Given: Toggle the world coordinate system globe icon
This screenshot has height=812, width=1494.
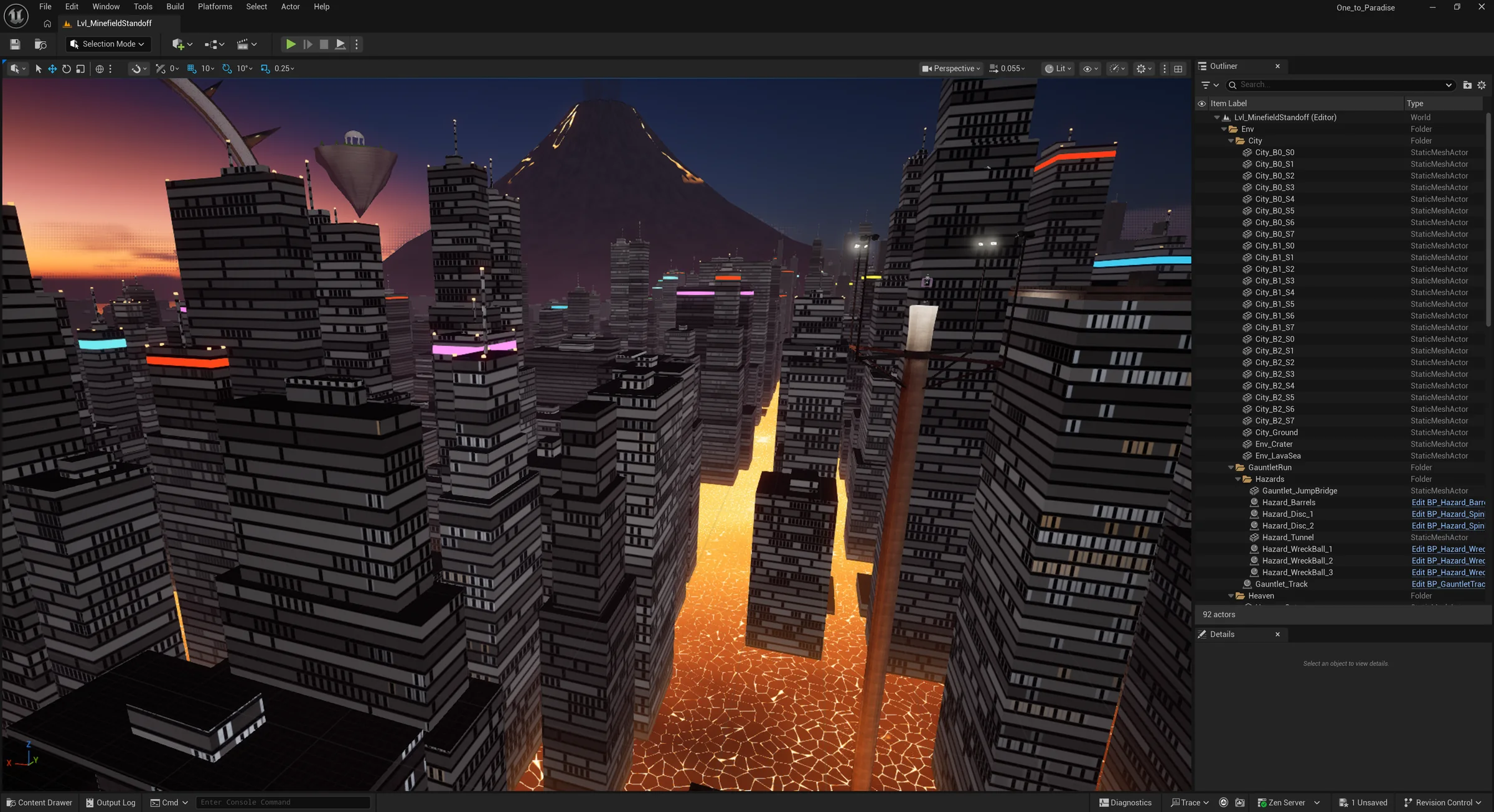Looking at the screenshot, I should click(100, 68).
